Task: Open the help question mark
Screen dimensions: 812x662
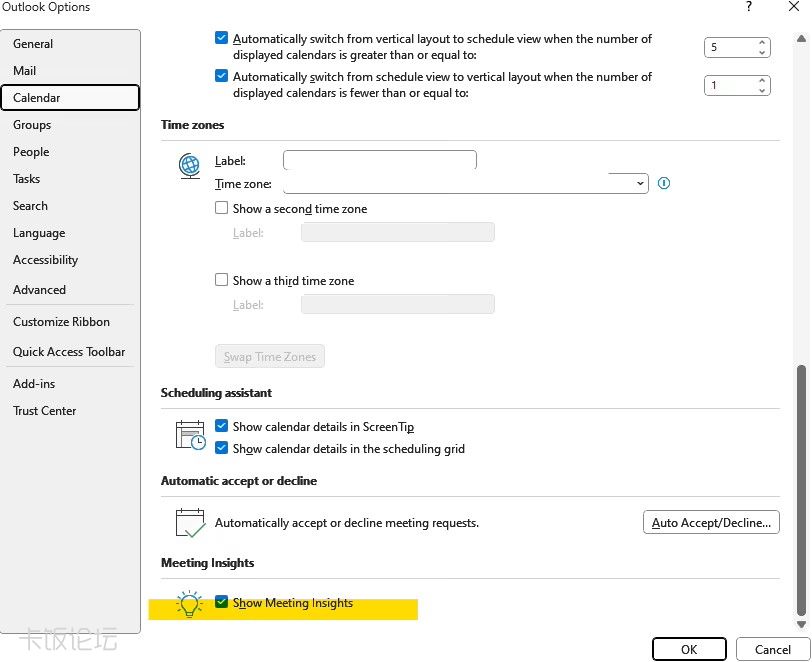Action: [749, 7]
